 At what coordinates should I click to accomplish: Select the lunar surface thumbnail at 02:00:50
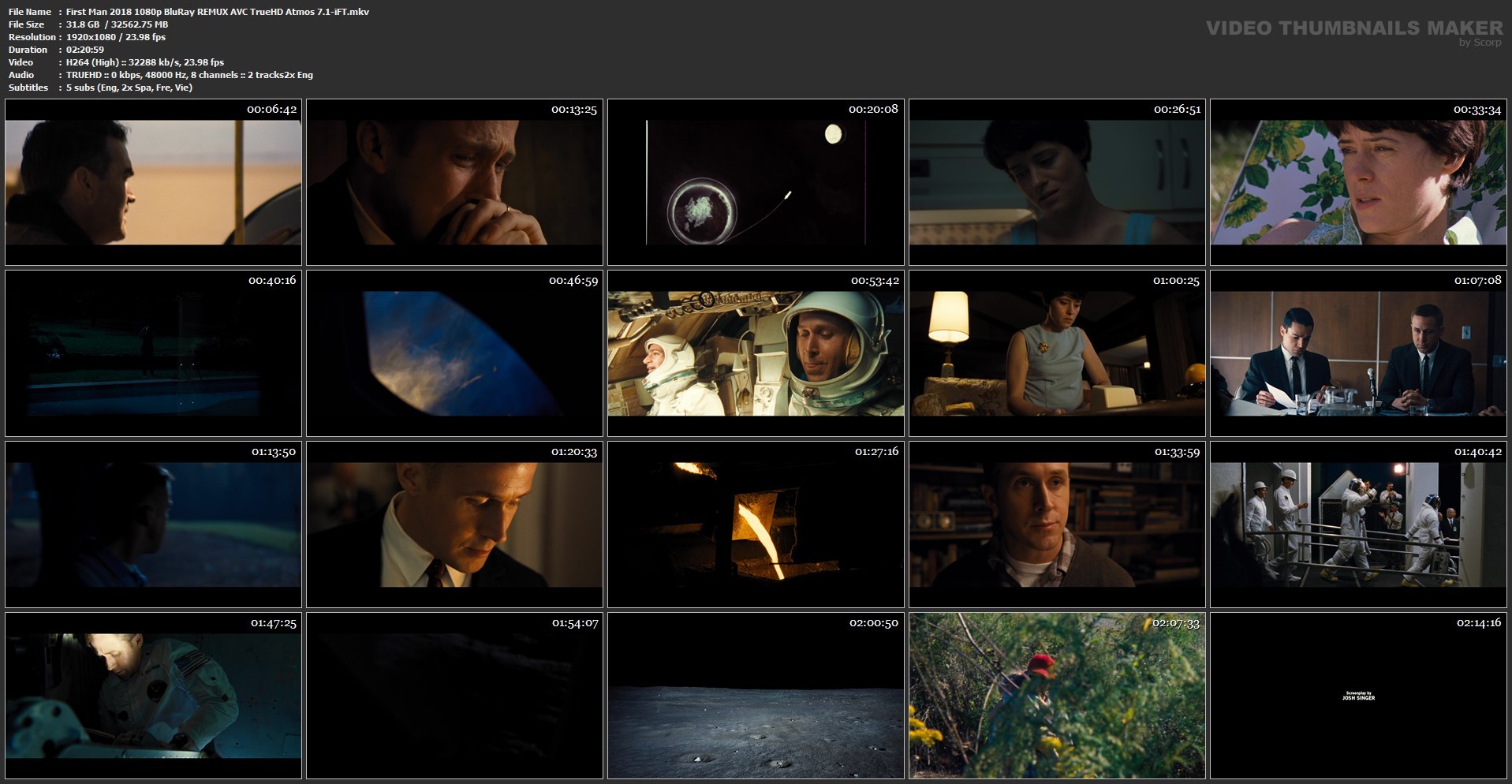point(756,696)
